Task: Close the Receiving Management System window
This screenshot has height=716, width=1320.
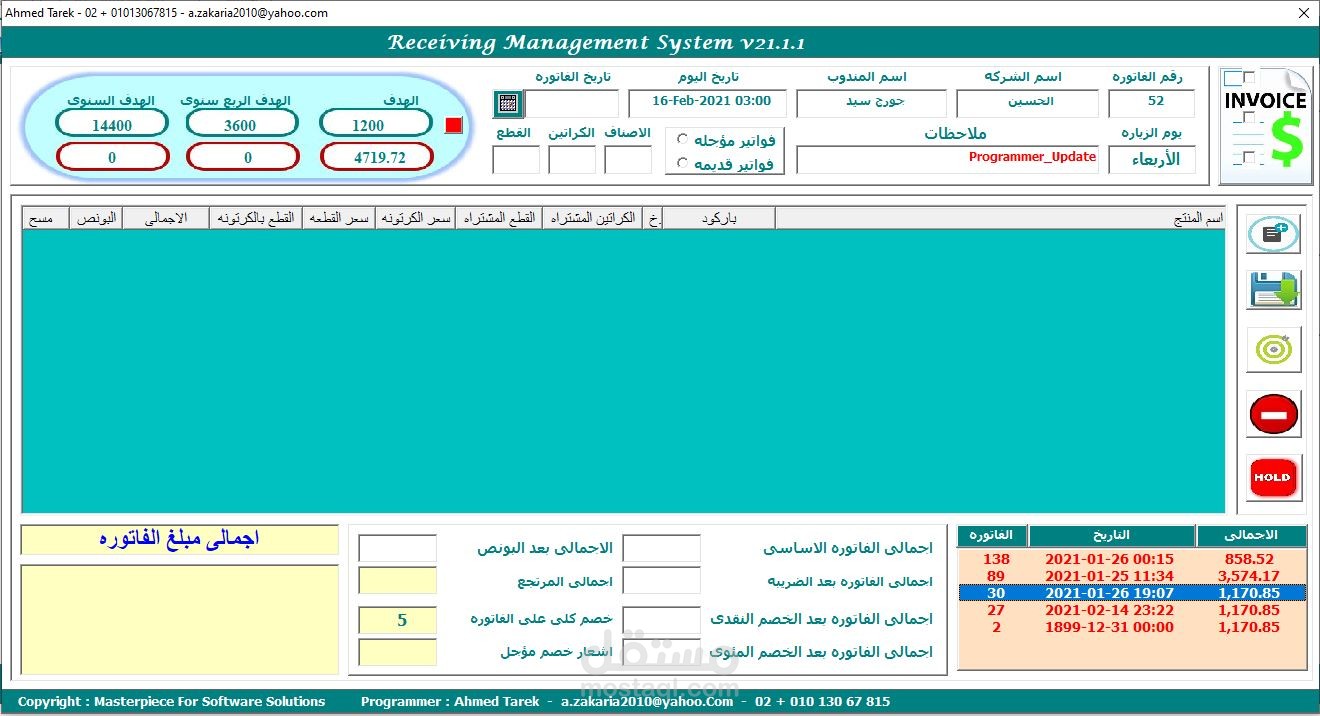Action: (1304, 13)
